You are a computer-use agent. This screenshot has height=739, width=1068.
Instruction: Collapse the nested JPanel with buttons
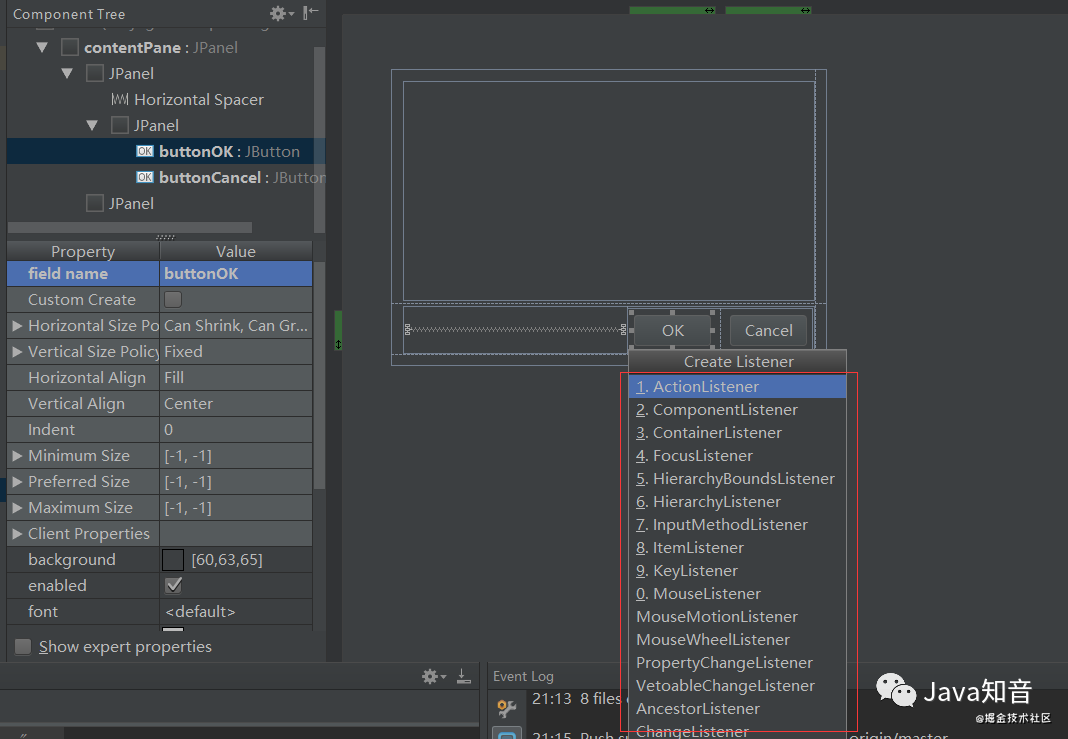click(x=92, y=125)
